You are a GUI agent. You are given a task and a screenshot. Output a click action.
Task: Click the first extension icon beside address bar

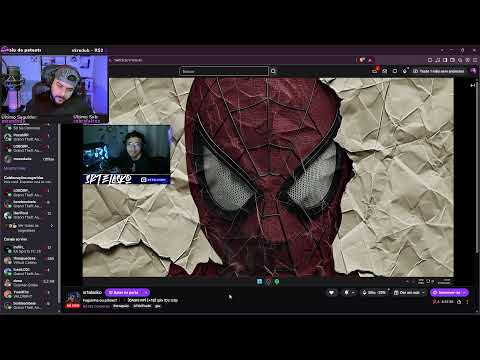[362, 60]
